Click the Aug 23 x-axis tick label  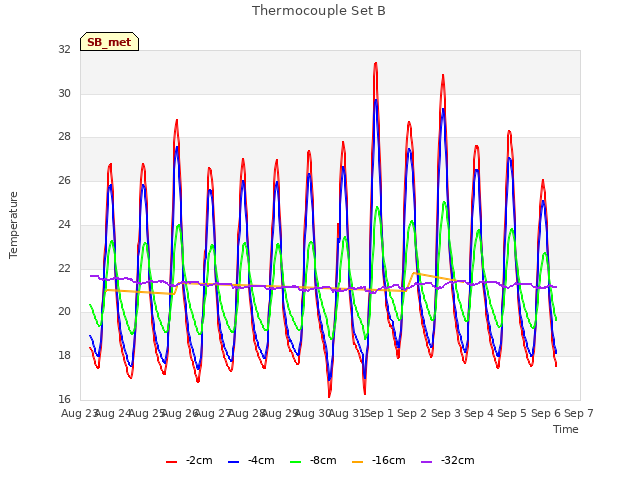[x=79, y=413]
